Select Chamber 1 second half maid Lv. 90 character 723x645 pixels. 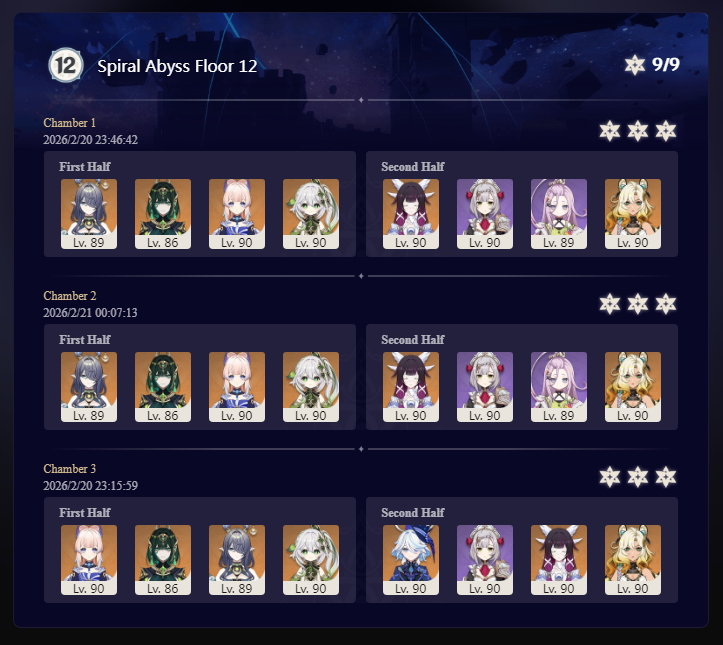pyautogui.click(x=485, y=214)
